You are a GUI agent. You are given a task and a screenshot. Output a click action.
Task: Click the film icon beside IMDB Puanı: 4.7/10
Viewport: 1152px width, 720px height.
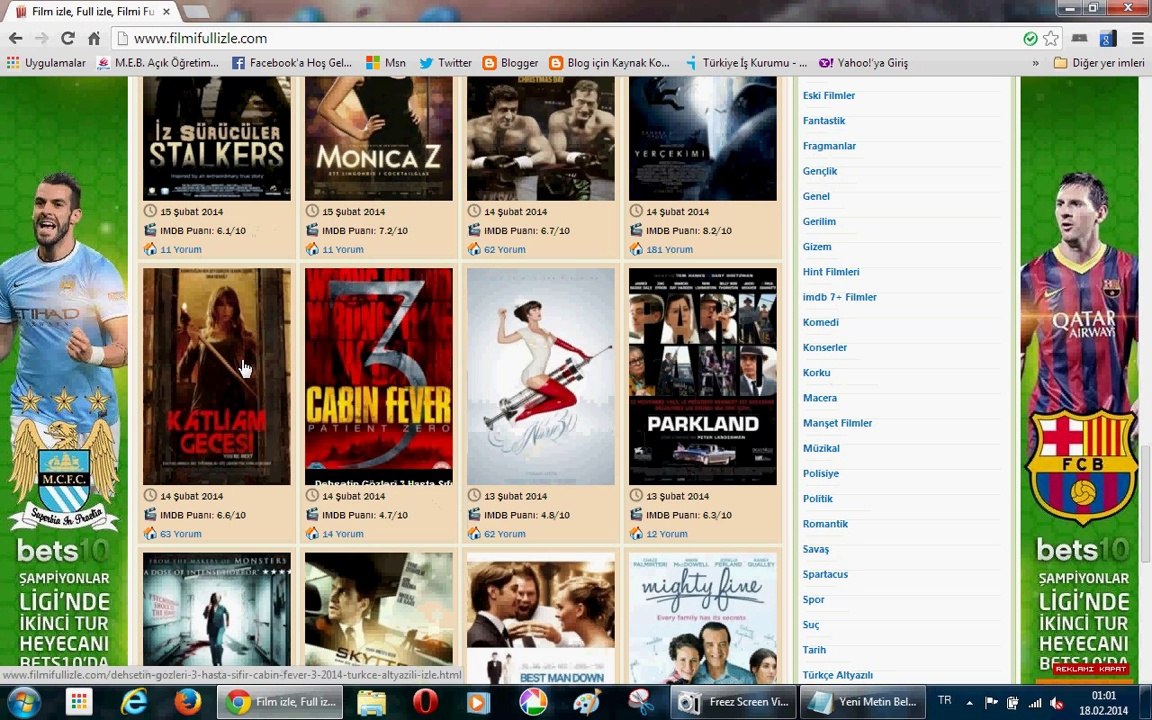(312, 515)
